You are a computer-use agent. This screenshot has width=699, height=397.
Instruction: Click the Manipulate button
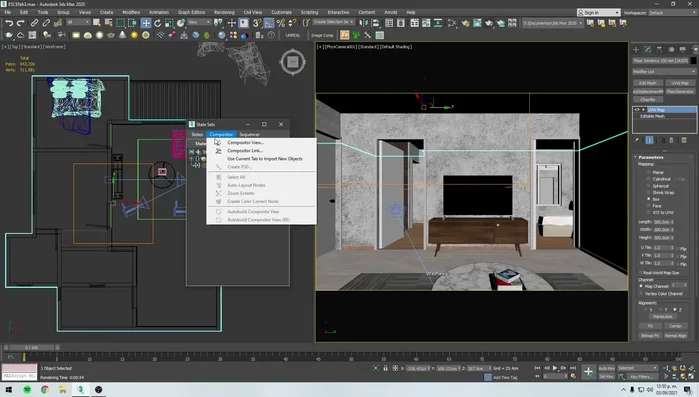point(662,316)
